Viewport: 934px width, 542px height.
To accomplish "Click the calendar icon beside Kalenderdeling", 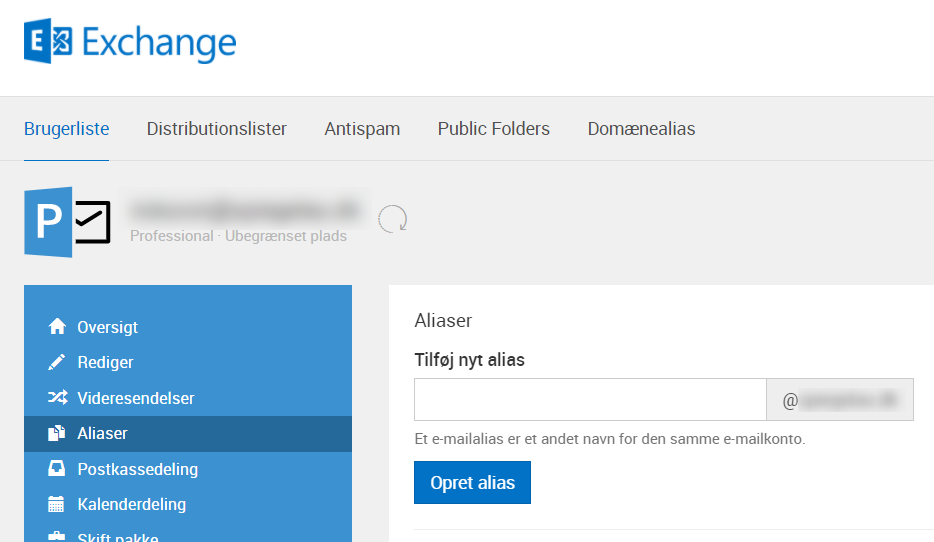I will (x=56, y=504).
